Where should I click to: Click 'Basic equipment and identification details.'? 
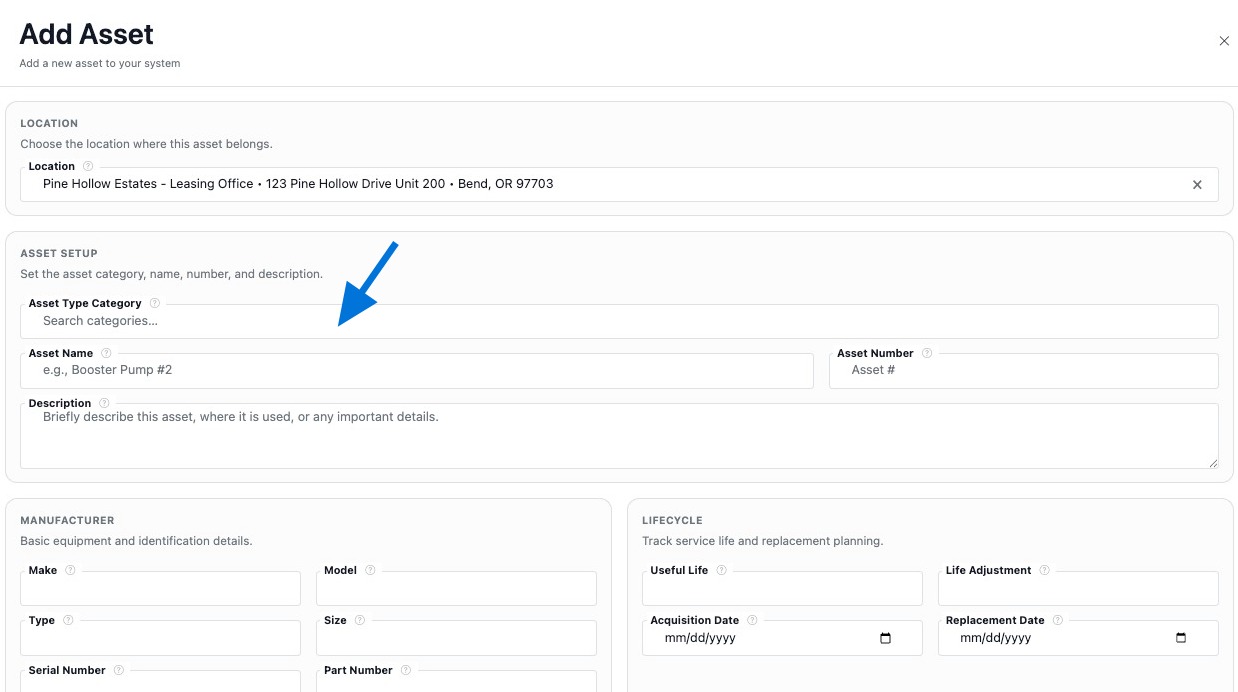[x=136, y=541]
